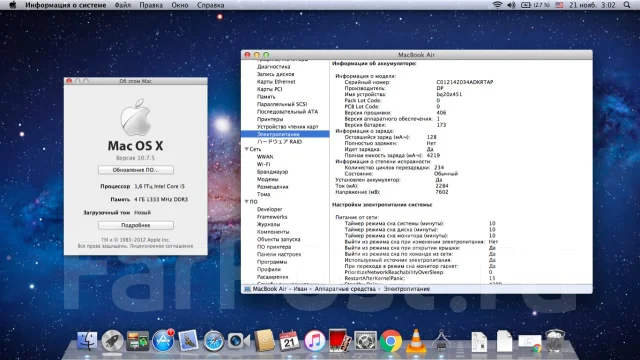Select Запись дисков in sidebar
640x360 pixels.
click(276, 74)
